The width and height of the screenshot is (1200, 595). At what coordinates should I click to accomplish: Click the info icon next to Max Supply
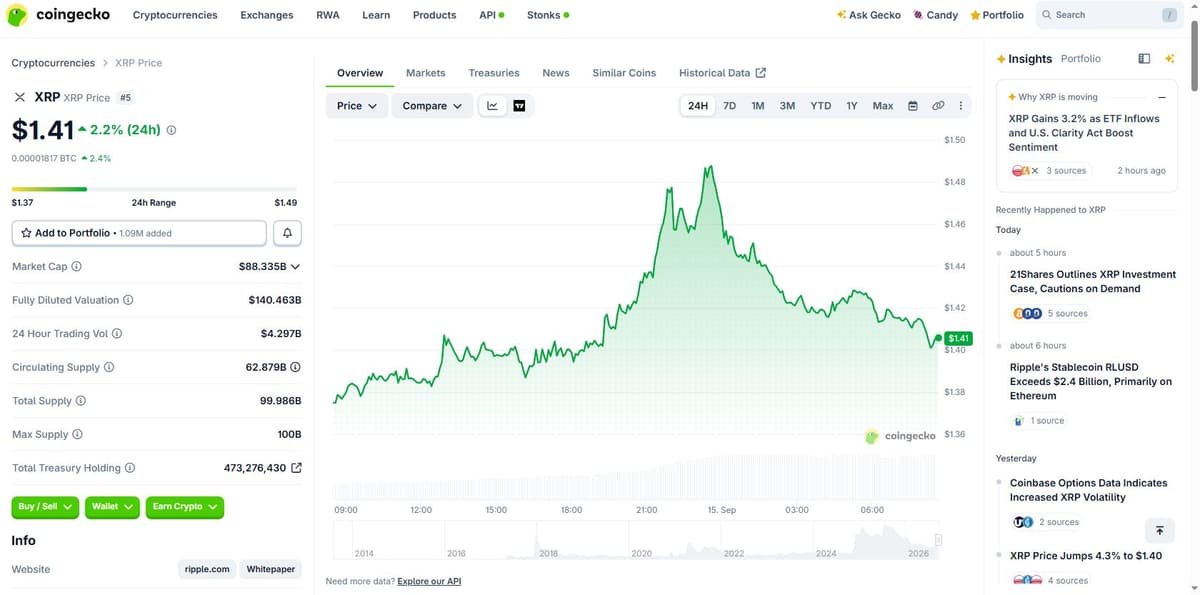(77, 434)
